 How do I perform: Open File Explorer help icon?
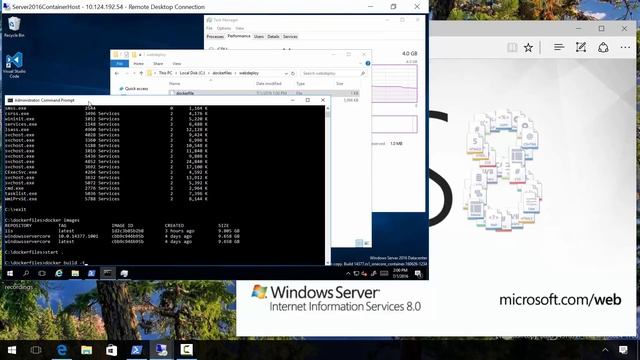tap(368, 64)
